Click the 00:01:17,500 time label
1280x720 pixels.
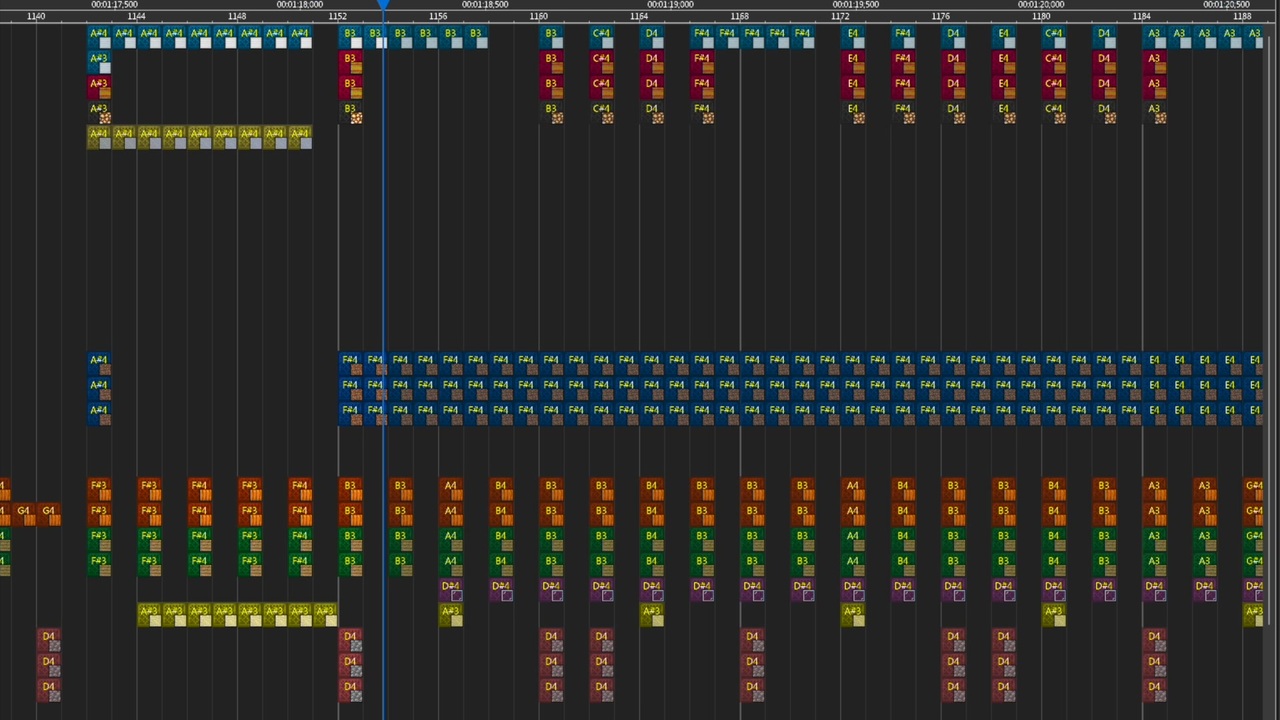(x=114, y=5)
